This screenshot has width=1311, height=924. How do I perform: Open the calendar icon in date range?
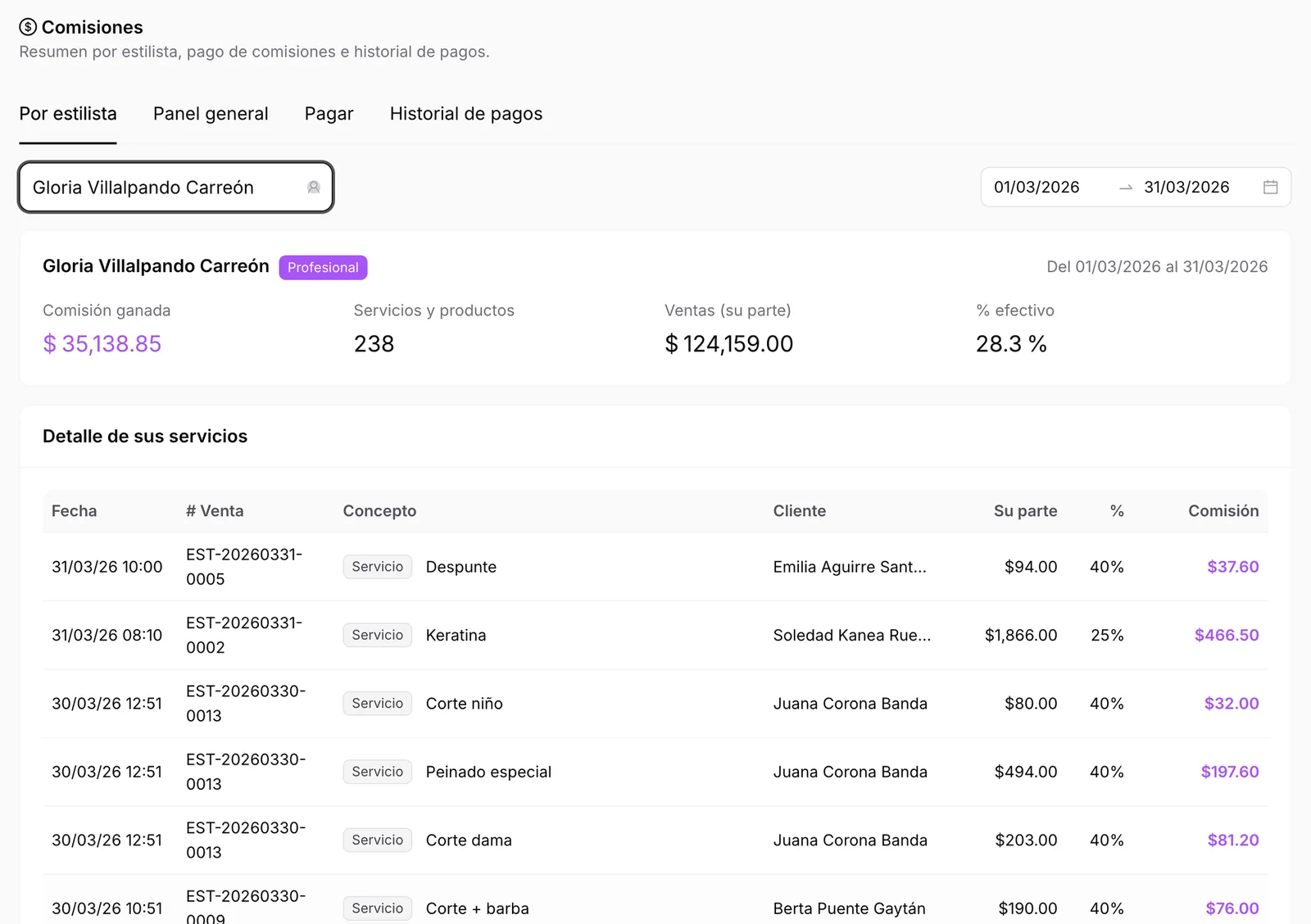[x=1270, y=188]
